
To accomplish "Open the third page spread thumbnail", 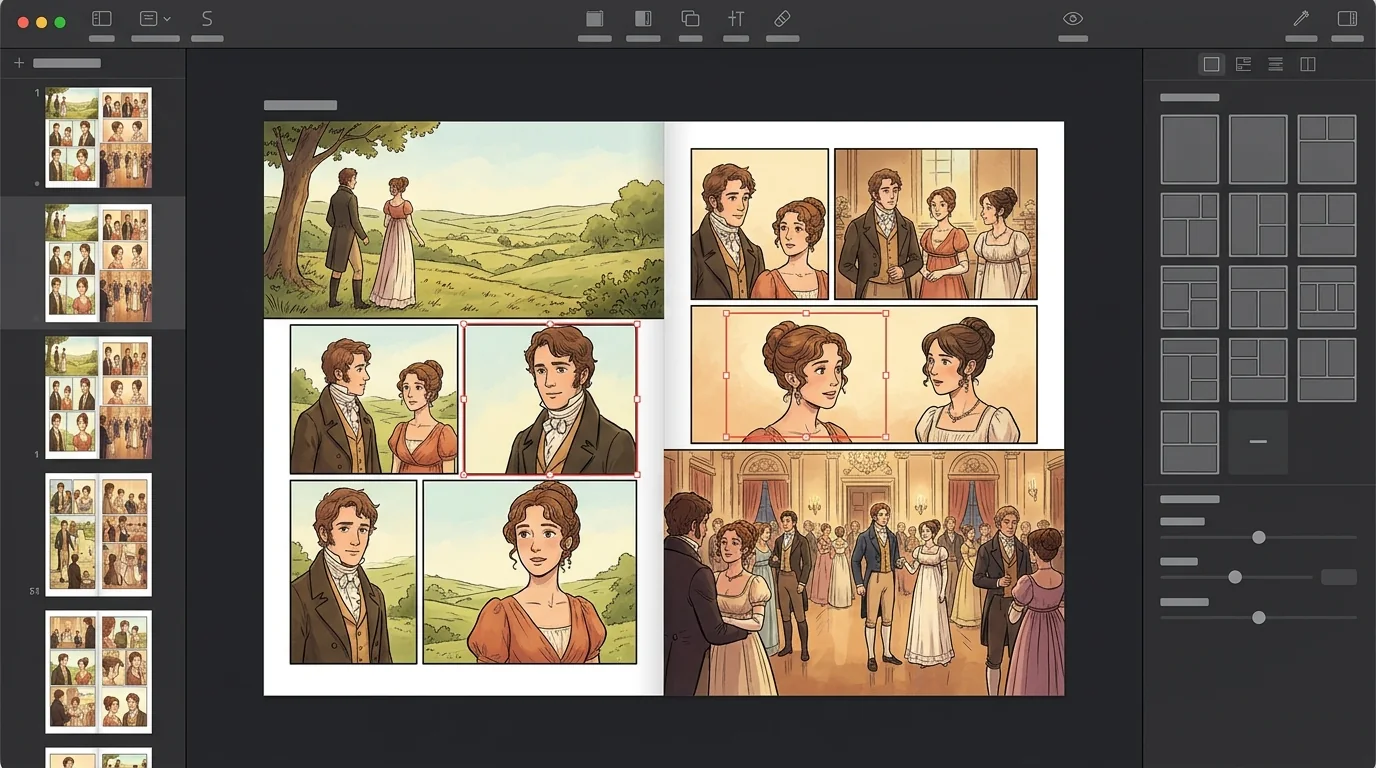I will click(x=98, y=398).
